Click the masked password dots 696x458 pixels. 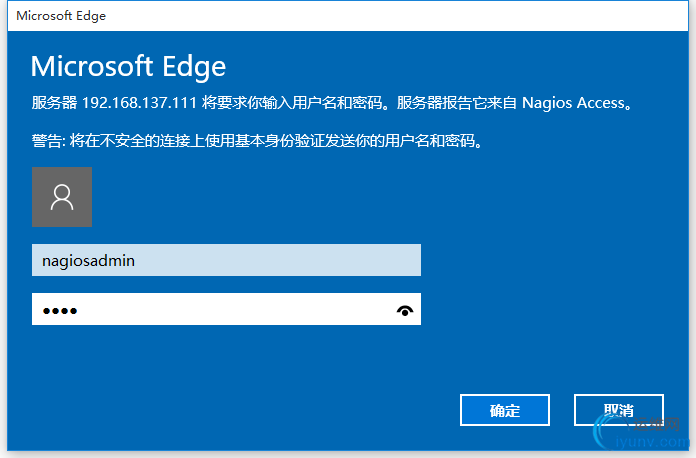(60, 311)
